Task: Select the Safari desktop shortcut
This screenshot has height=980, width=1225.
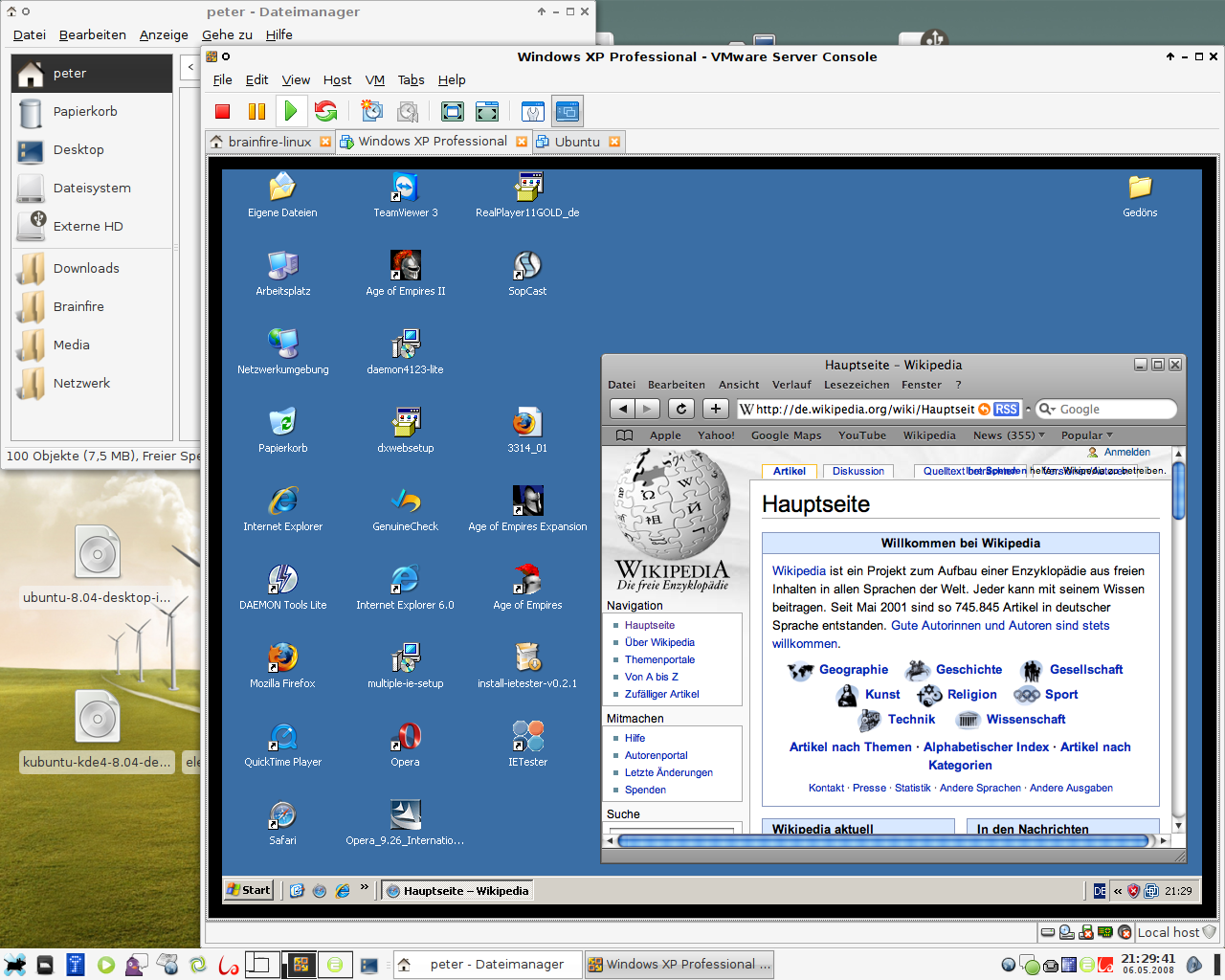Action: click(283, 823)
